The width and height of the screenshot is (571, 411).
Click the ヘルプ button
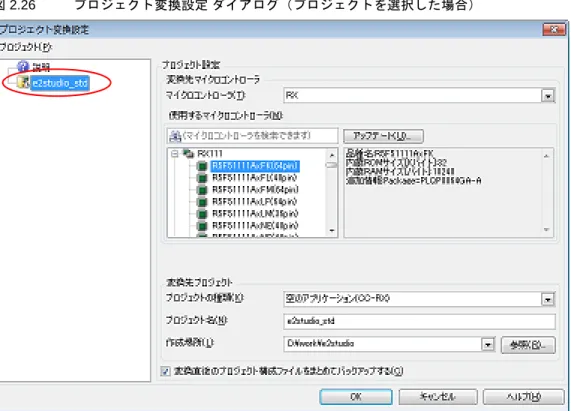(x=523, y=396)
